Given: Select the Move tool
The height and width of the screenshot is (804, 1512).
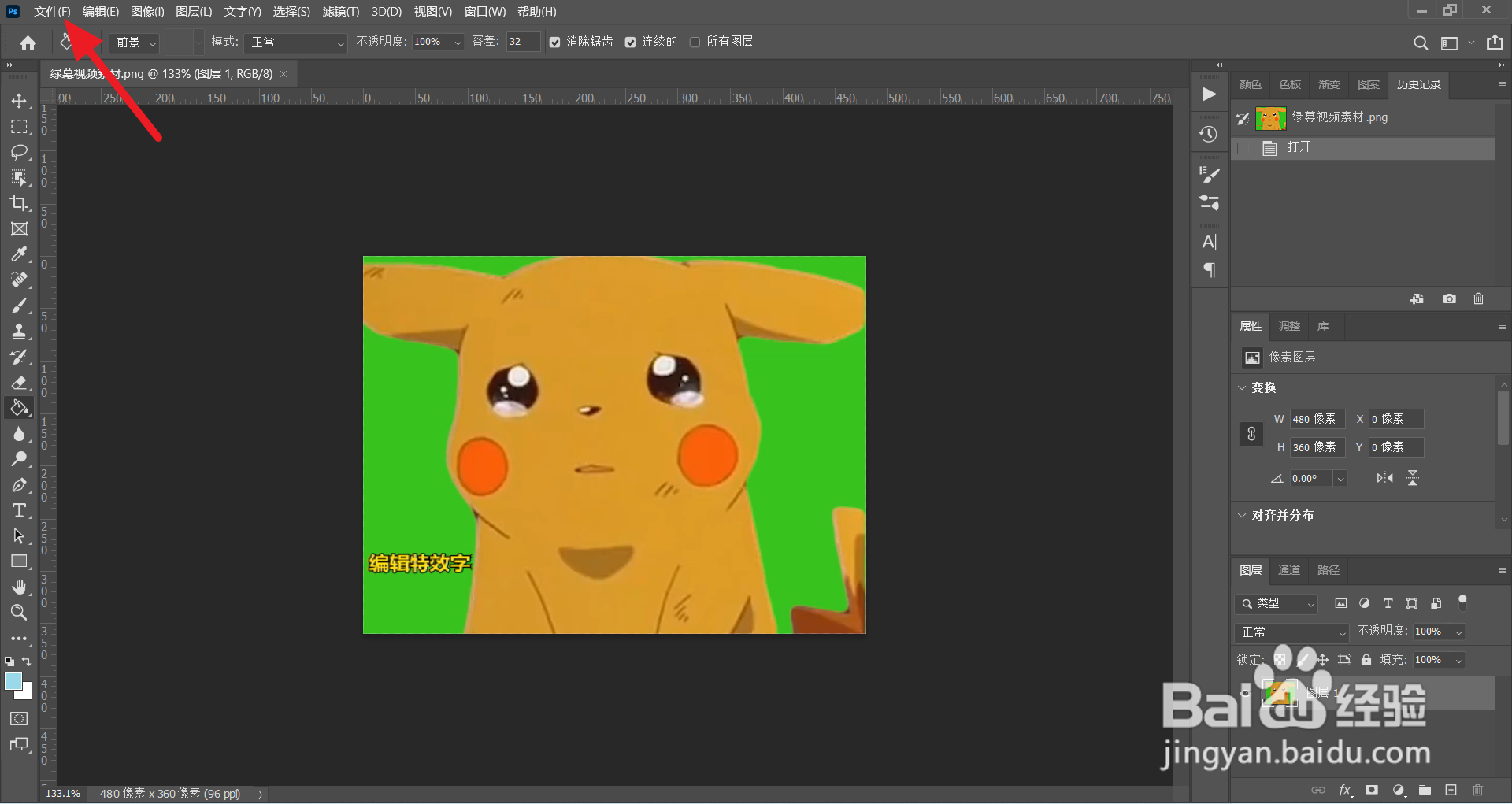Looking at the screenshot, I should pyautogui.click(x=19, y=101).
